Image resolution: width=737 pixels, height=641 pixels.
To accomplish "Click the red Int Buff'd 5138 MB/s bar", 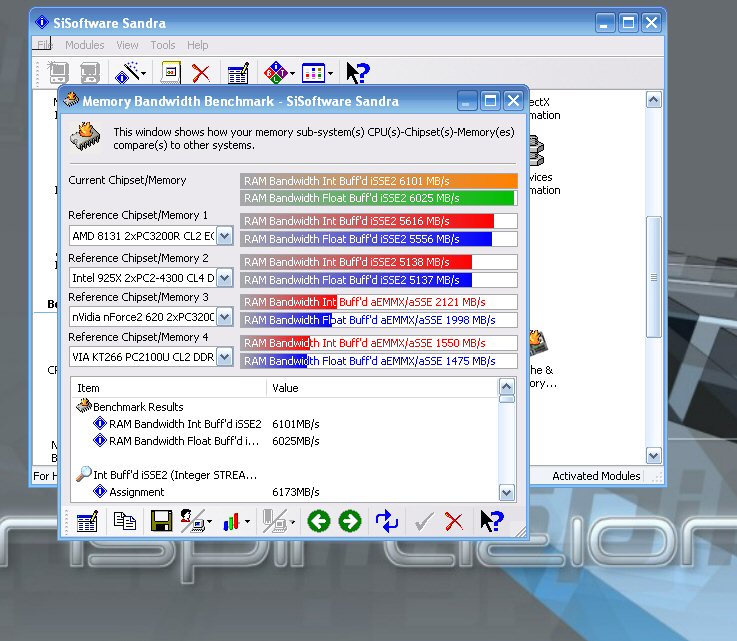I will (379, 262).
